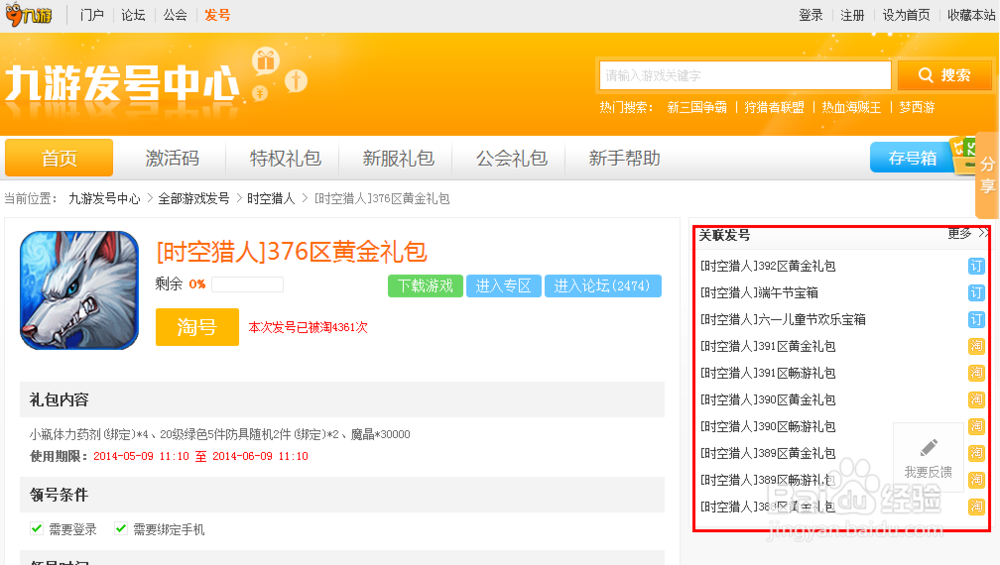Viewport: 1000px width, 565px height.
Task: Click the 时空猎人 wolf game icon
Action: 79,290
